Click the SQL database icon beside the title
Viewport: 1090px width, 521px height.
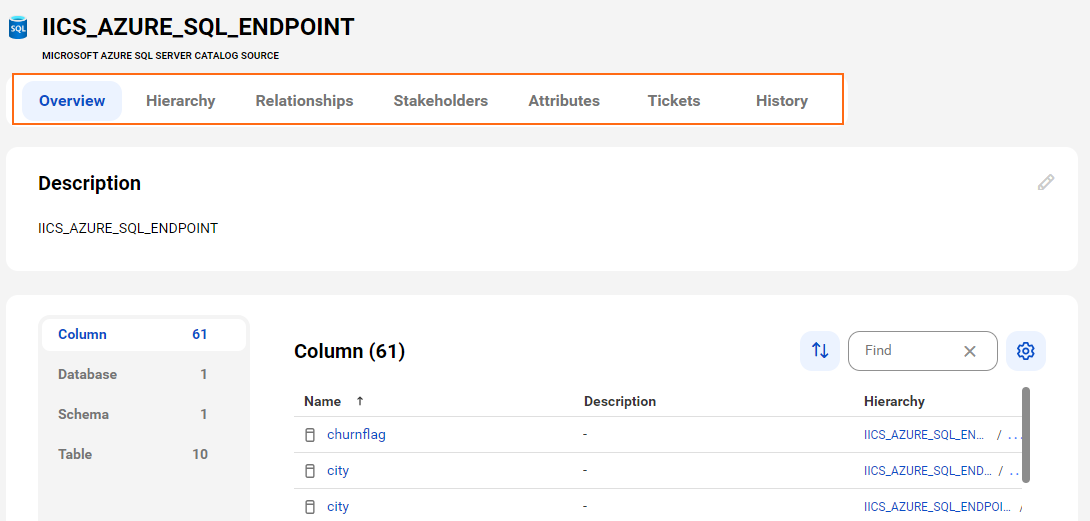click(17, 28)
